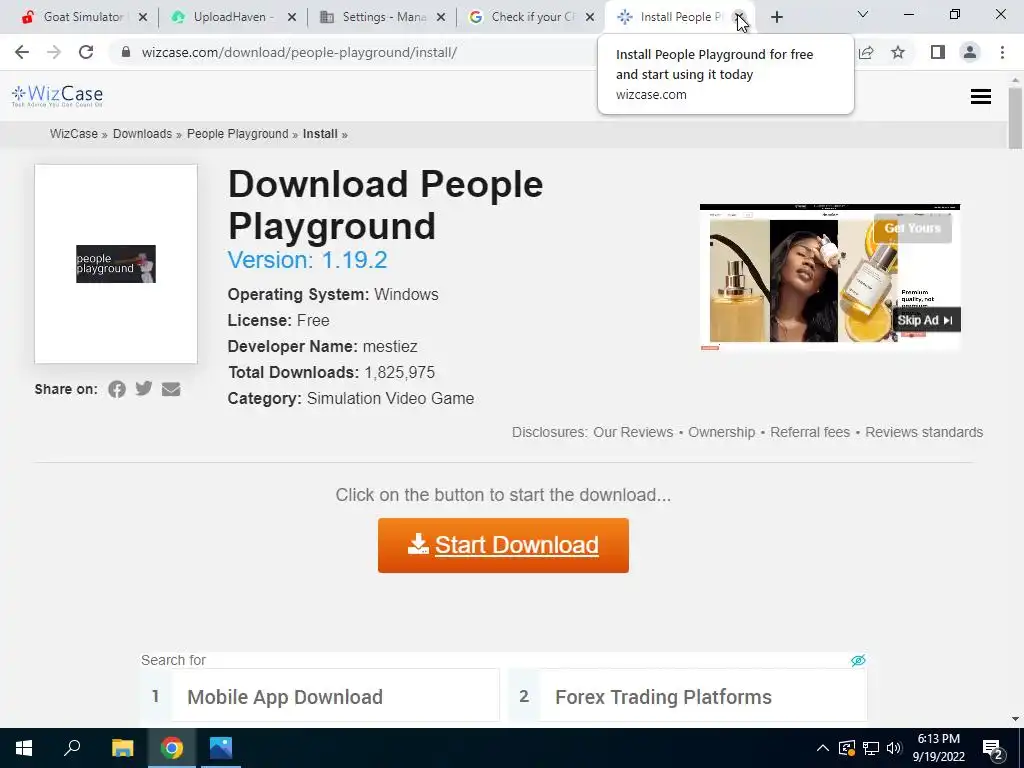The height and width of the screenshot is (768, 1024).
Task: Open the Our Reviews disclosure link
Action: (x=633, y=432)
